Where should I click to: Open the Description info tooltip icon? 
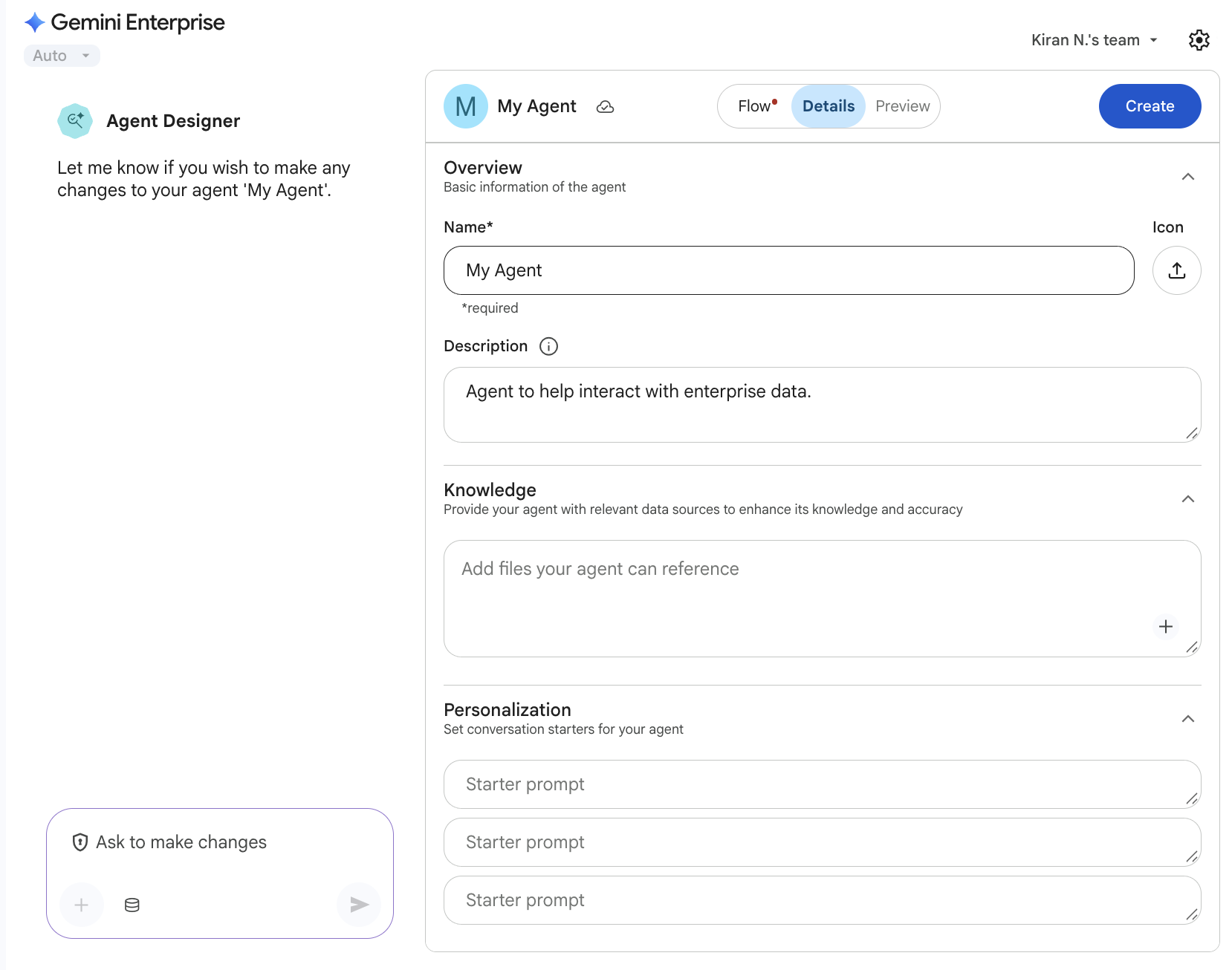[x=548, y=347]
